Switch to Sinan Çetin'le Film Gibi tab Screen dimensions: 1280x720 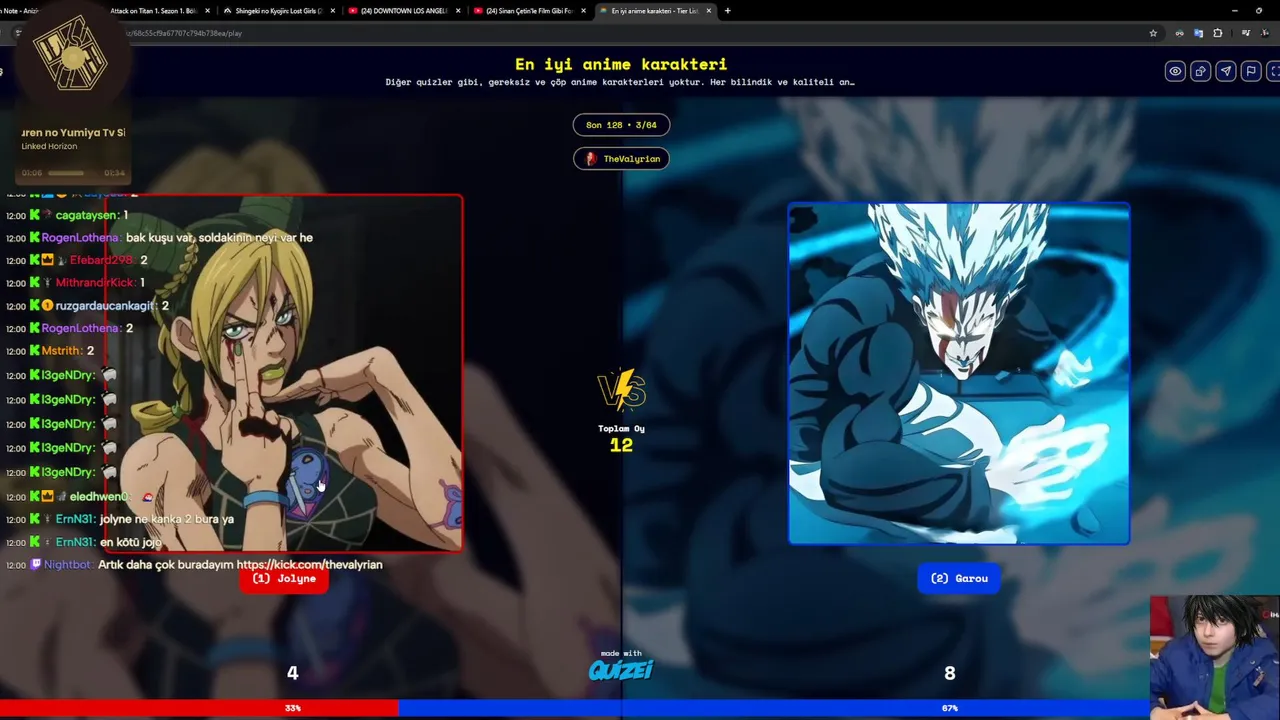coord(529,11)
